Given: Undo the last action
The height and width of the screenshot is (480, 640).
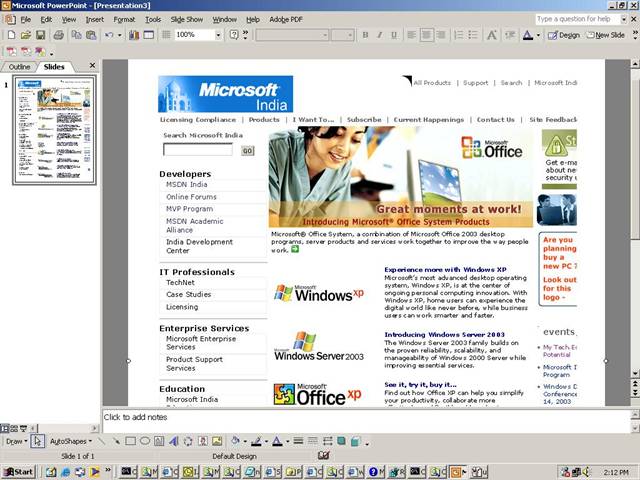Looking at the screenshot, I should coord(109,35).
